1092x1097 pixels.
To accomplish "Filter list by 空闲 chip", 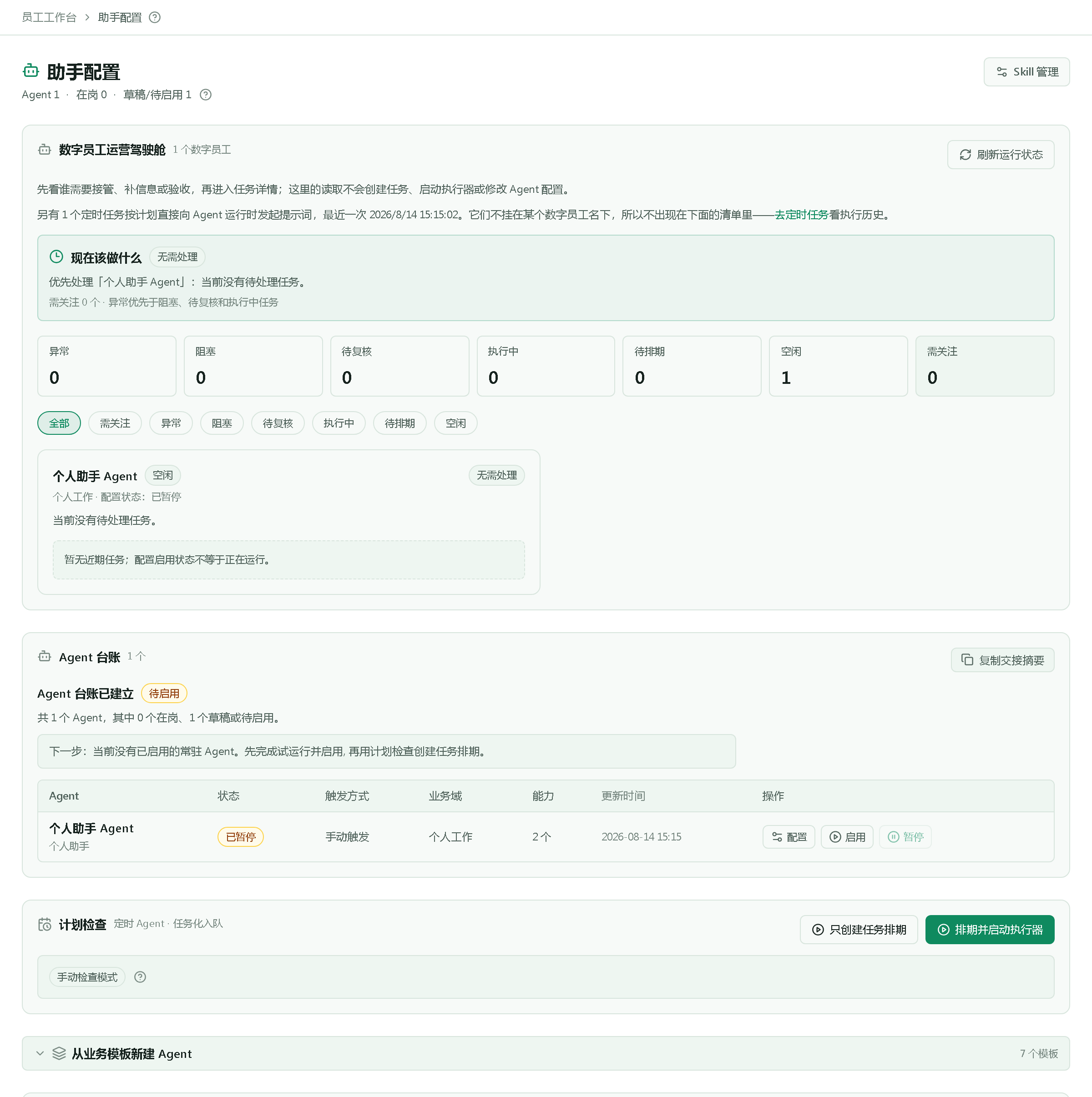I will [455, 423].
